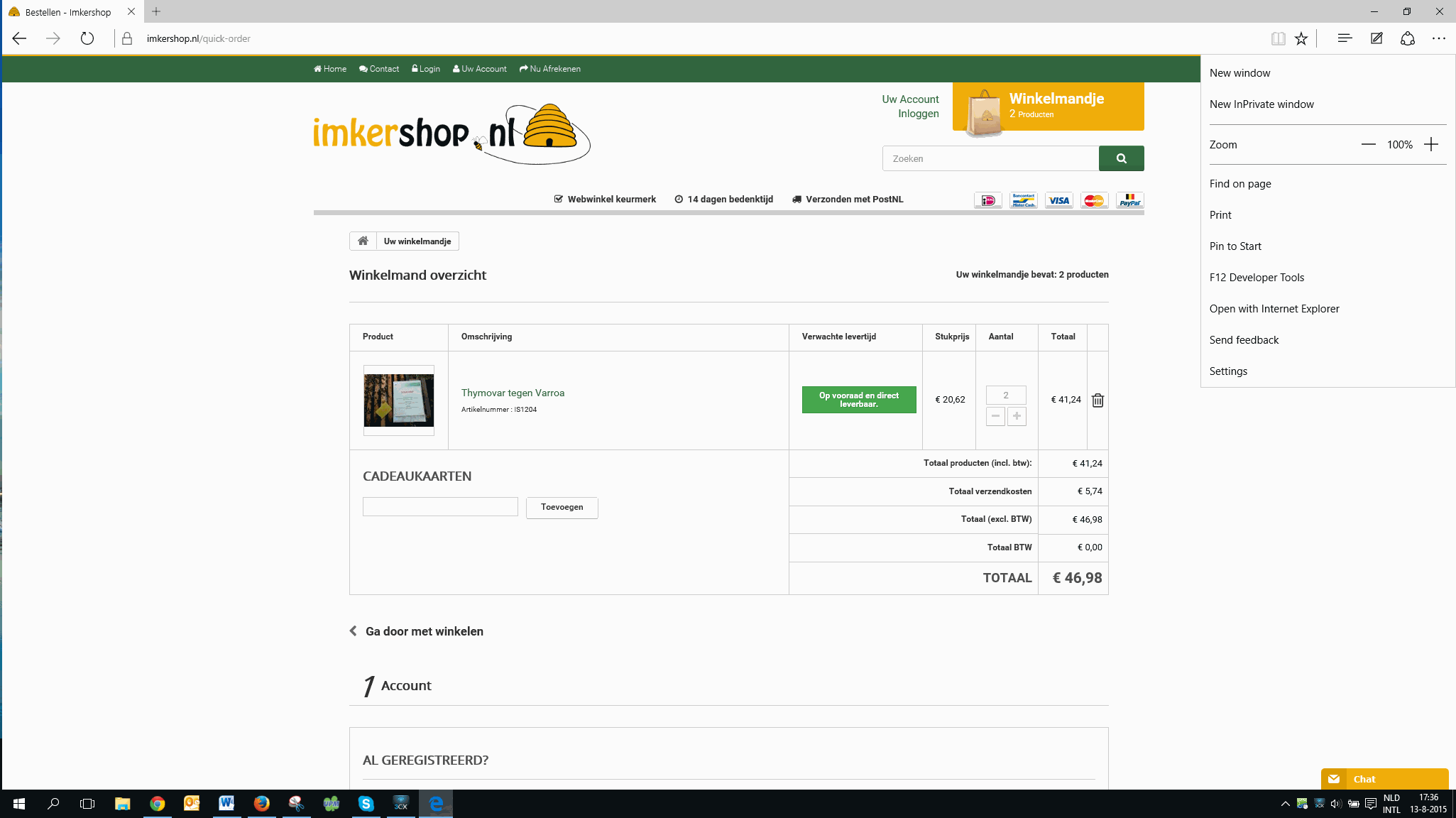
Task: Click the breadcrumb home icon
Action: (363, 241)
